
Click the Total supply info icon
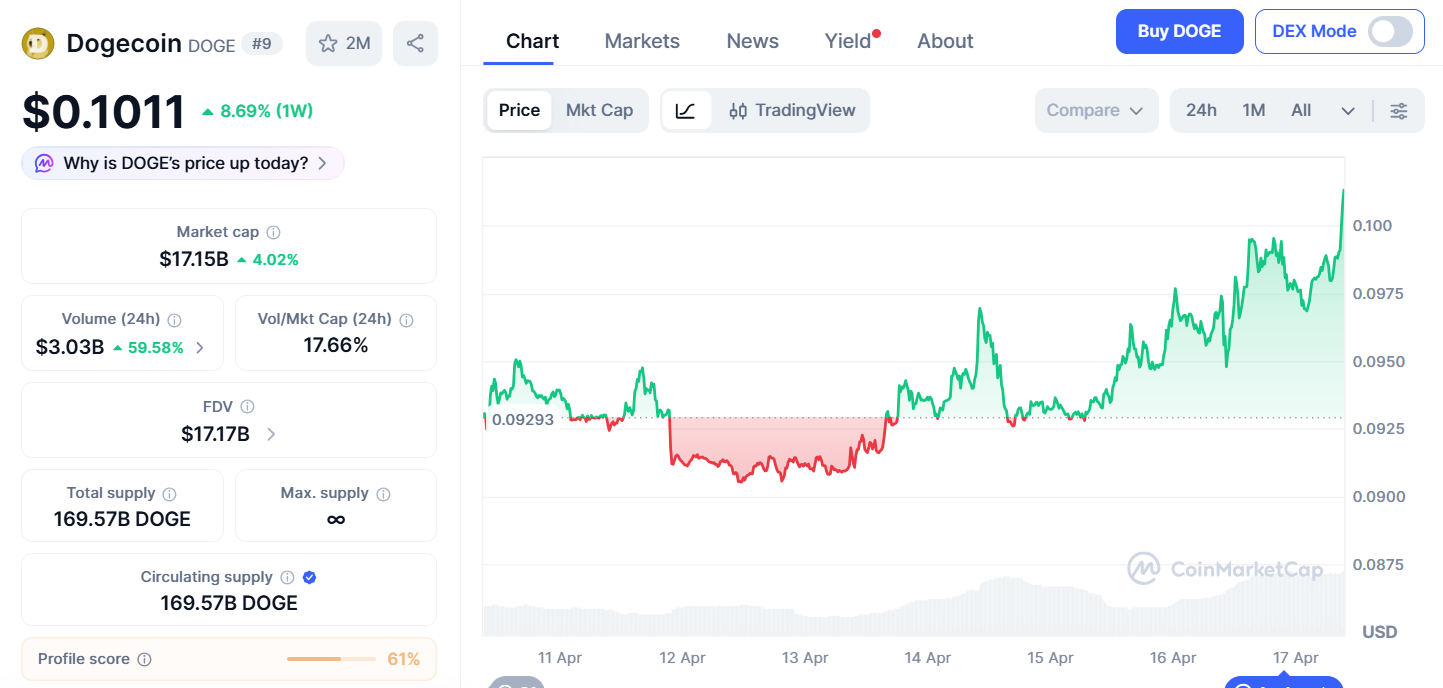[169, 494]
